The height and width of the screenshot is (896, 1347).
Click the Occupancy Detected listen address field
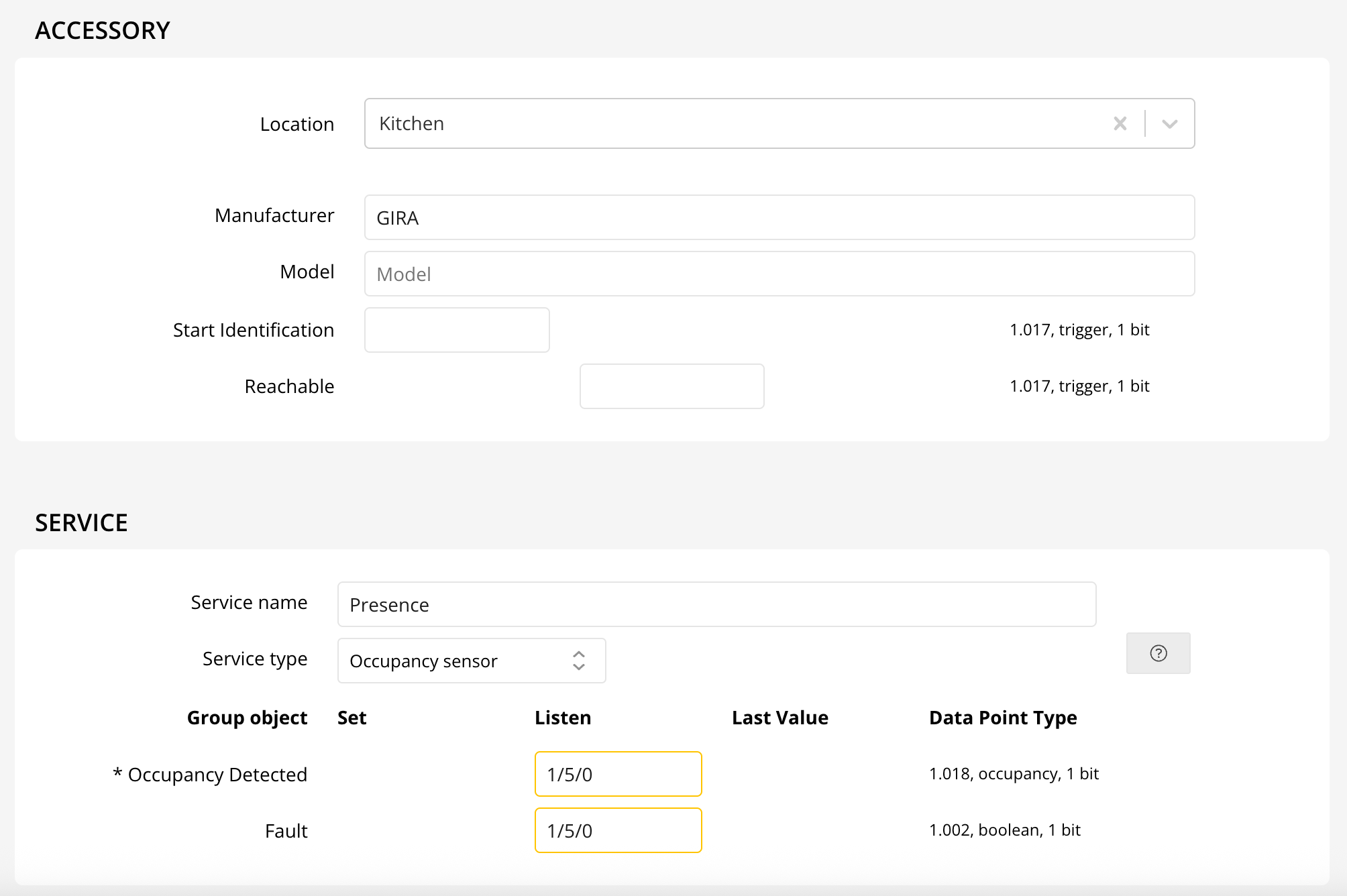618,774
